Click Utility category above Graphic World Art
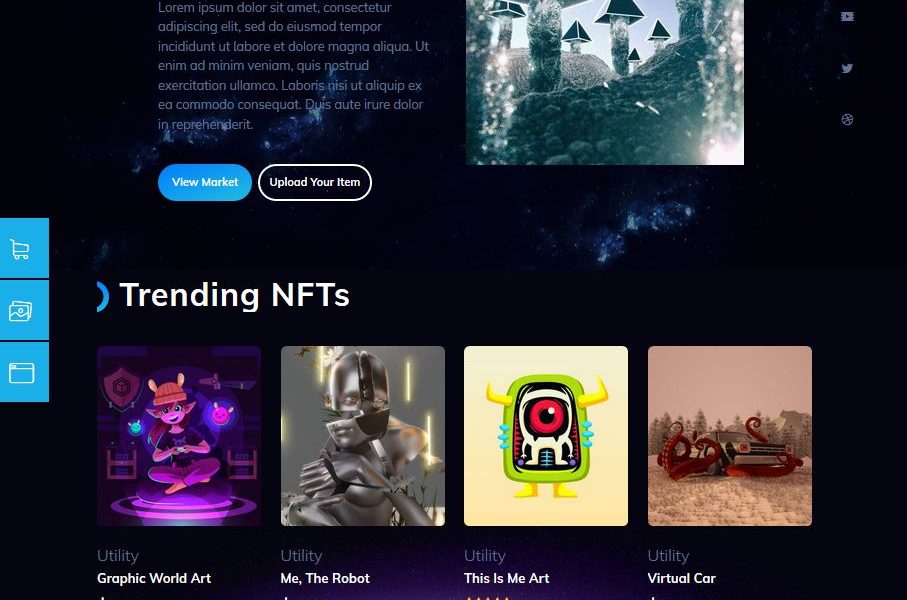This screenshot has width=907, height=600. (x=118, y=555)
